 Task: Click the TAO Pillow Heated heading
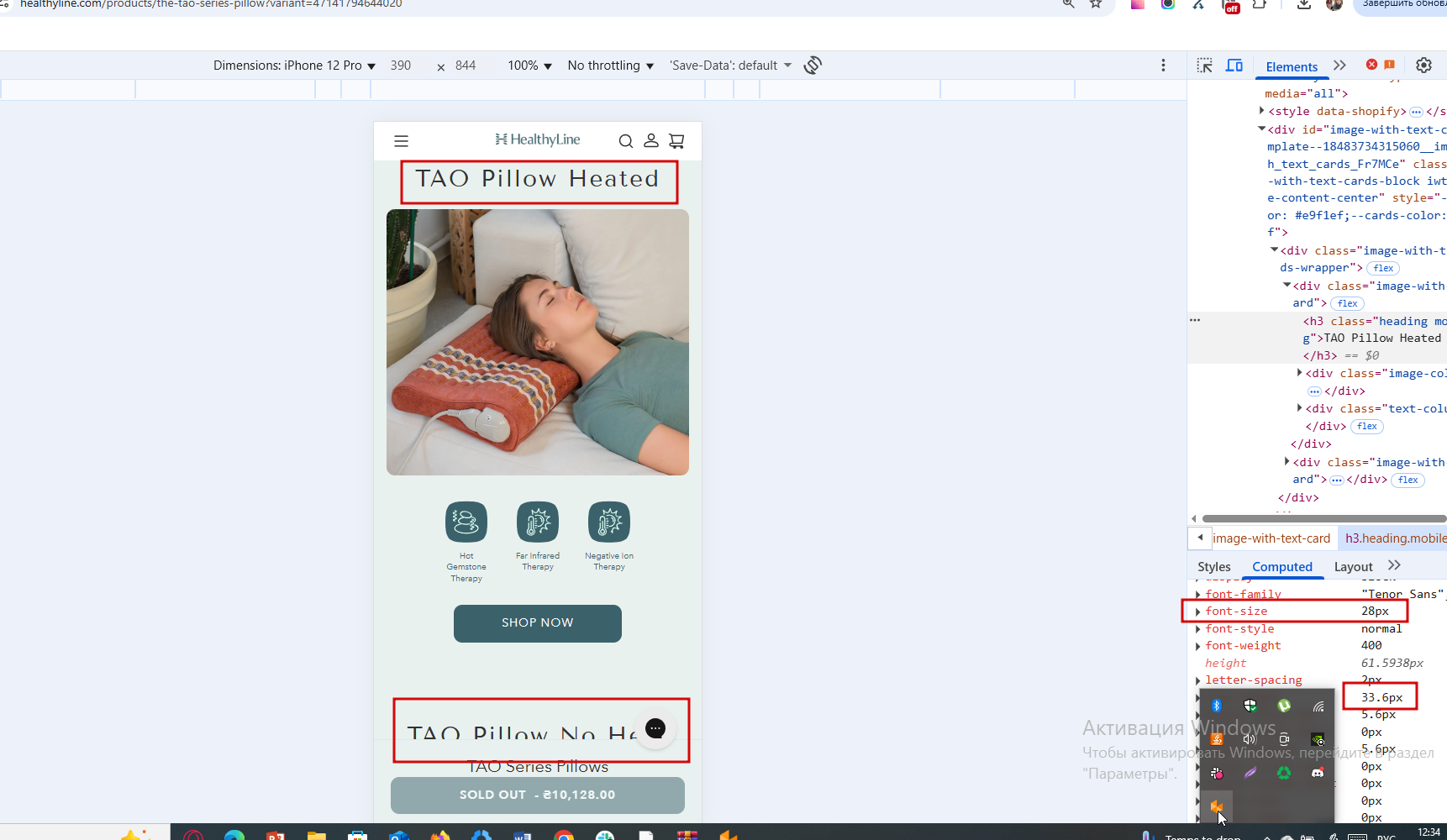coord(538,179)
